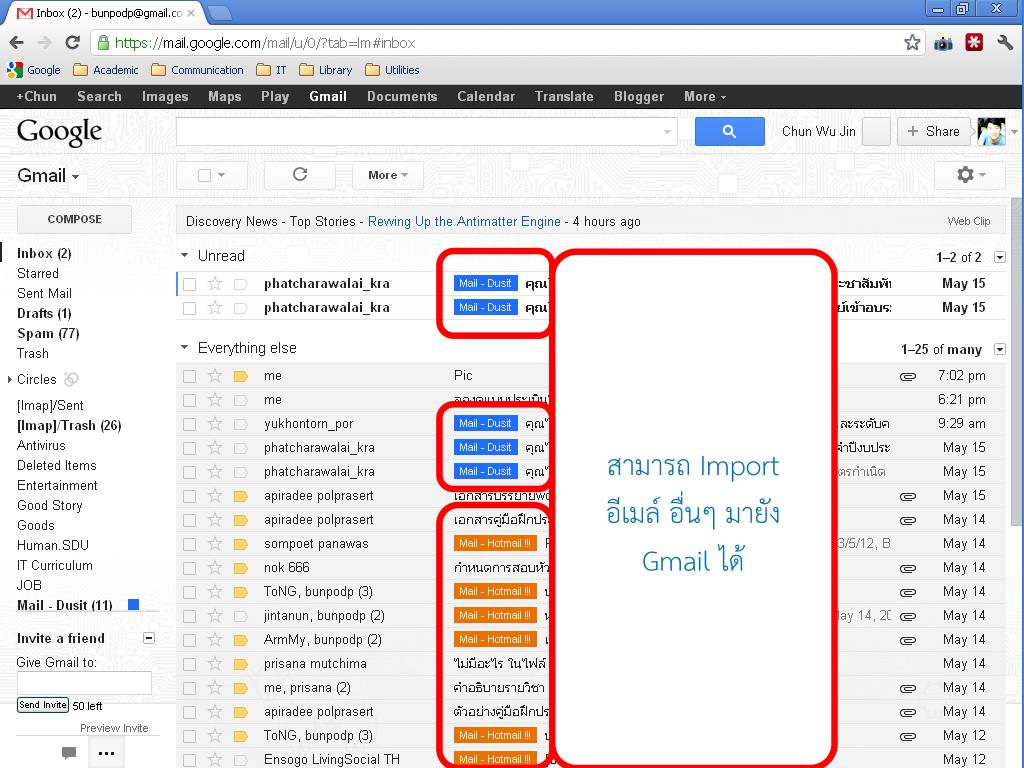The image size is (1024, 768).
Task: Open Calendar from Google bar
Action: tap(486, 97)
